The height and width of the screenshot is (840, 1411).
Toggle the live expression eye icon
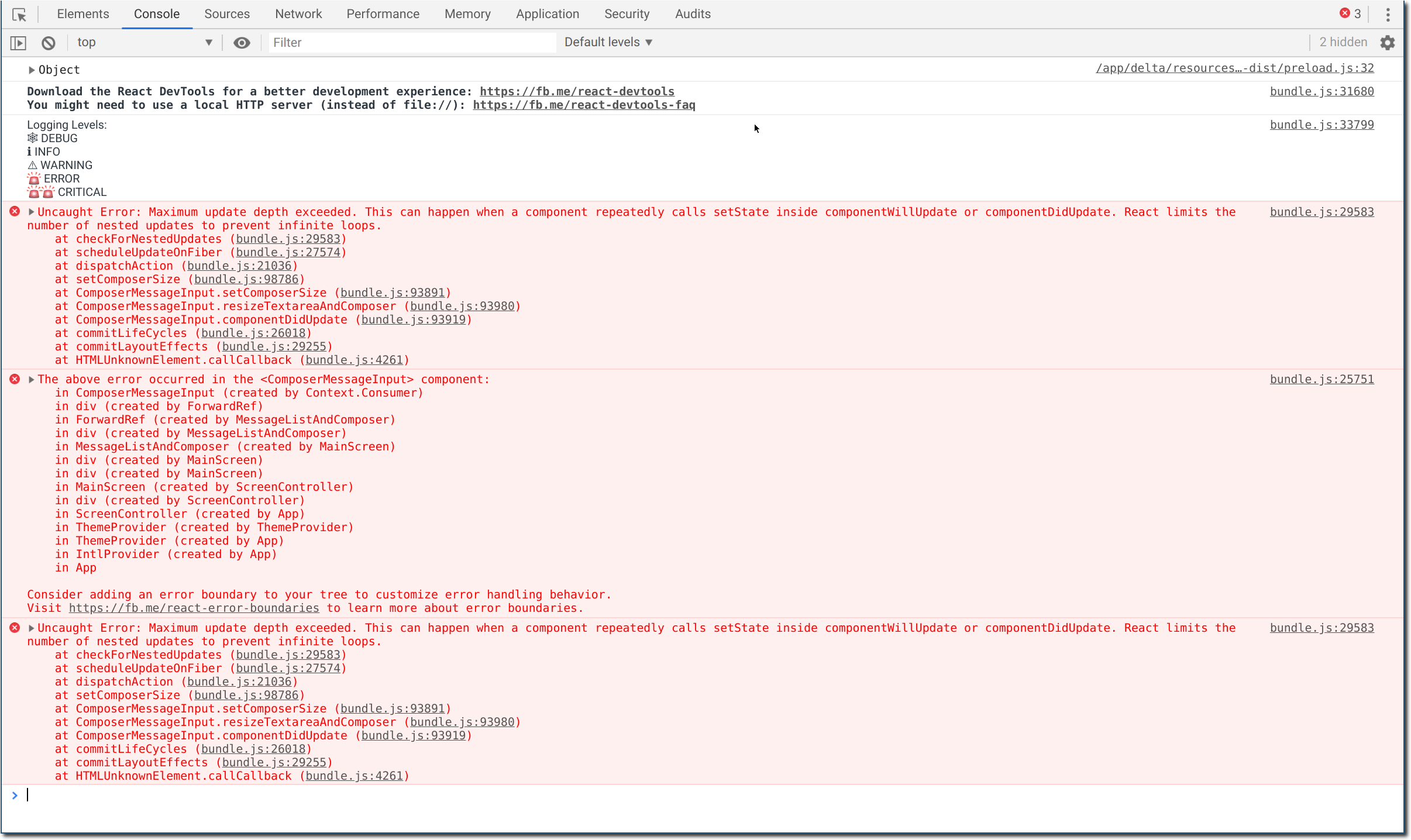coord(242,43)
